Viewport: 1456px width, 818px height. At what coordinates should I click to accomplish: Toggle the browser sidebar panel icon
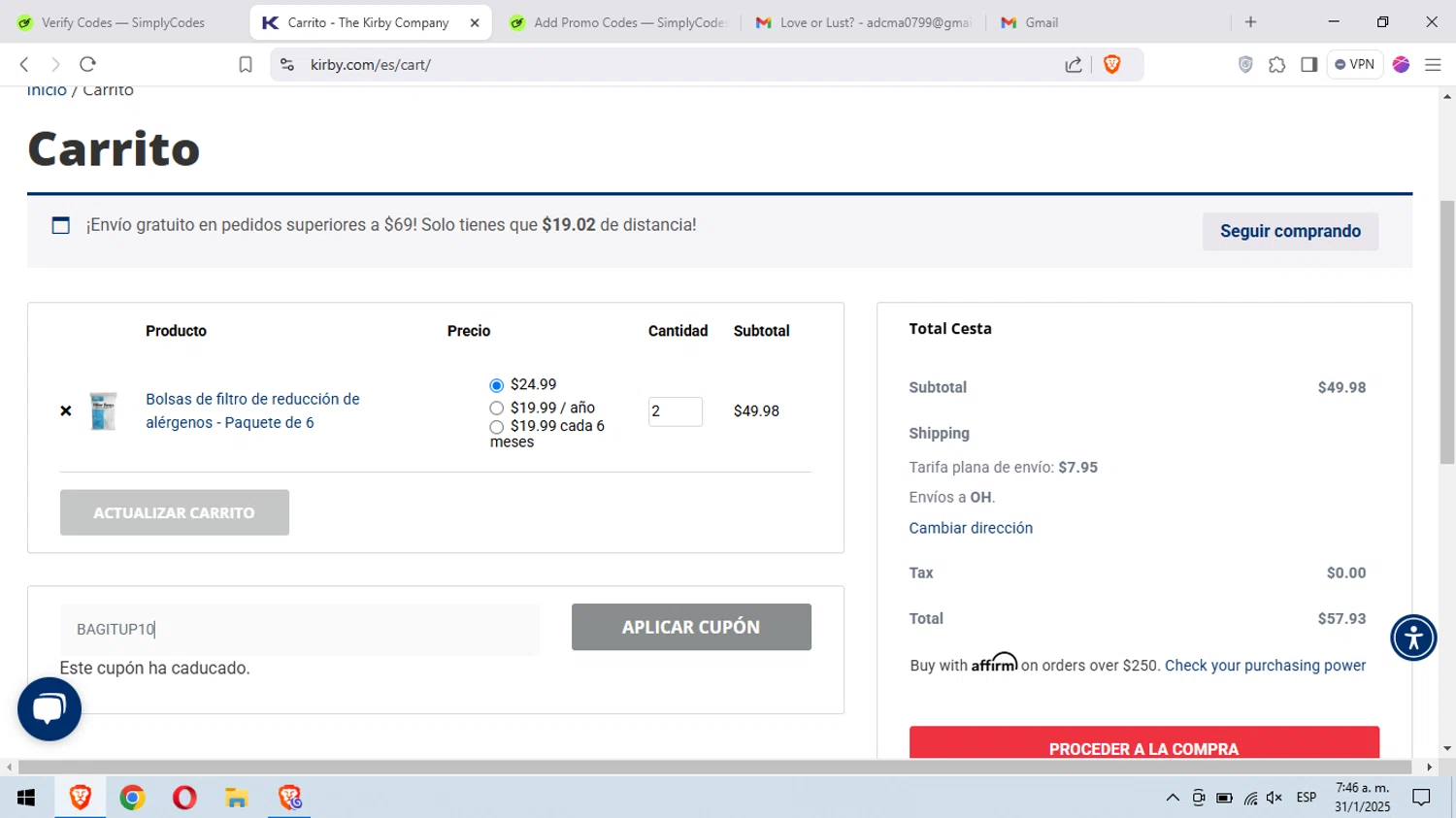1308,64
